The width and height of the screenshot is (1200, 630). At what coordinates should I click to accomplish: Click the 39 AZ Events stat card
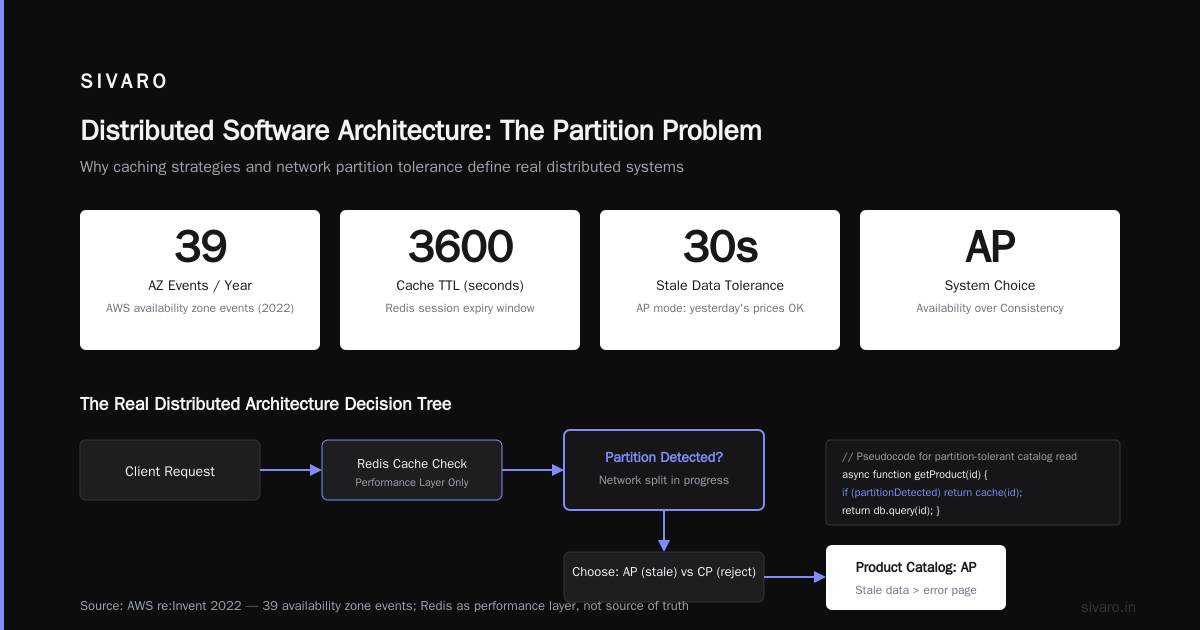tap(200, 280)
